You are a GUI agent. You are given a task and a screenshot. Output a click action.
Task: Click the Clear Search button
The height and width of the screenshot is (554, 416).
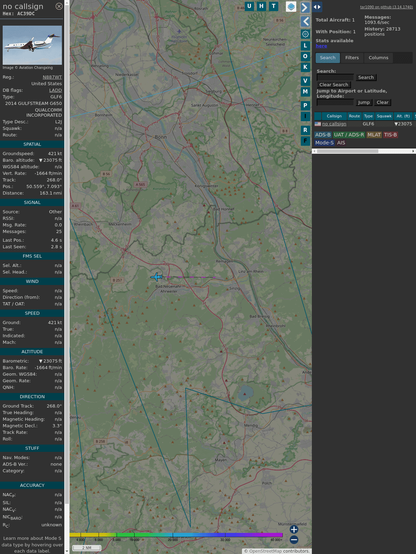click(333, 84)
